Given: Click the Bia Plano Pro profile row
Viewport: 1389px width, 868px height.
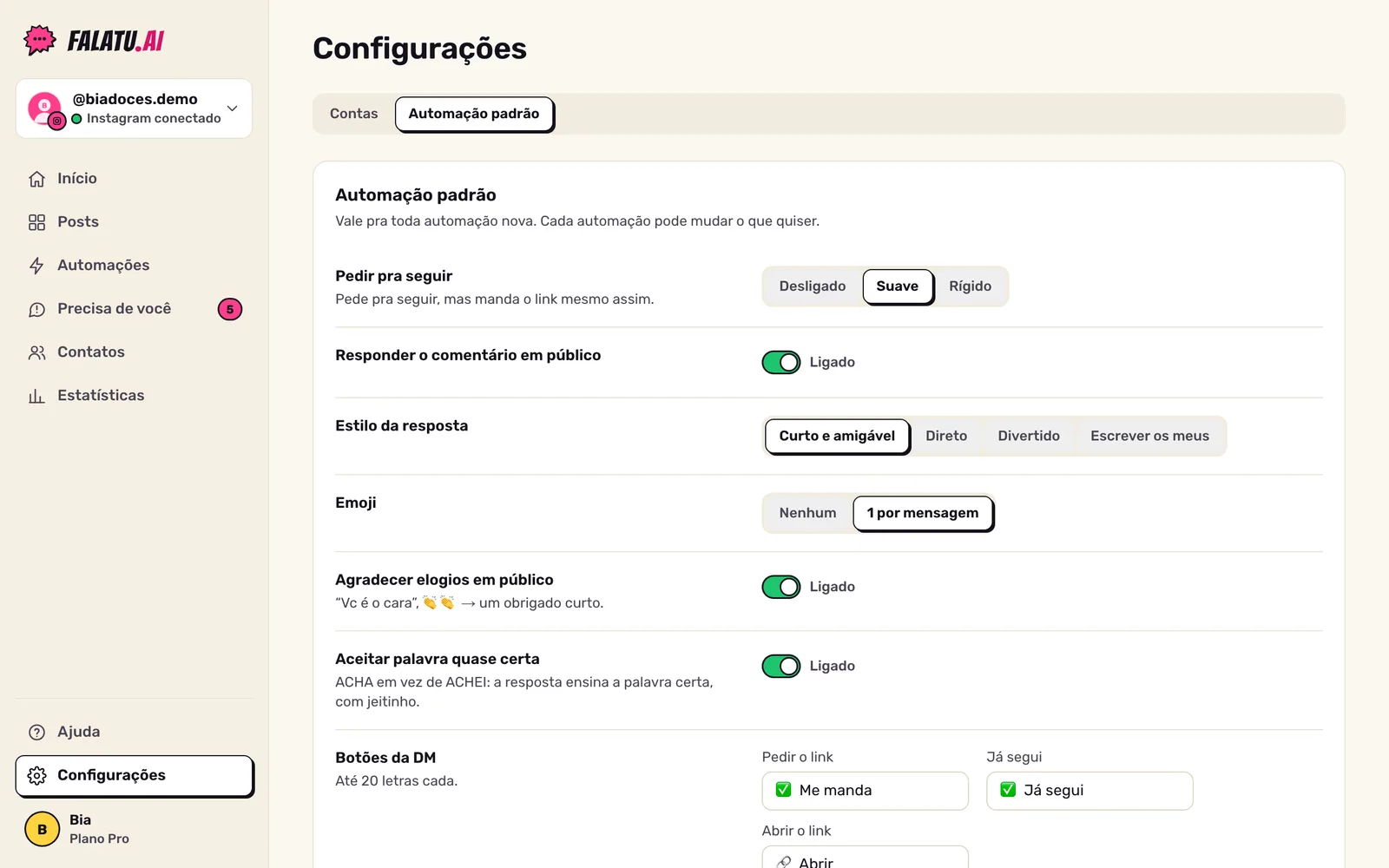Looking at the screenshot, I should [x=135, y=829].
